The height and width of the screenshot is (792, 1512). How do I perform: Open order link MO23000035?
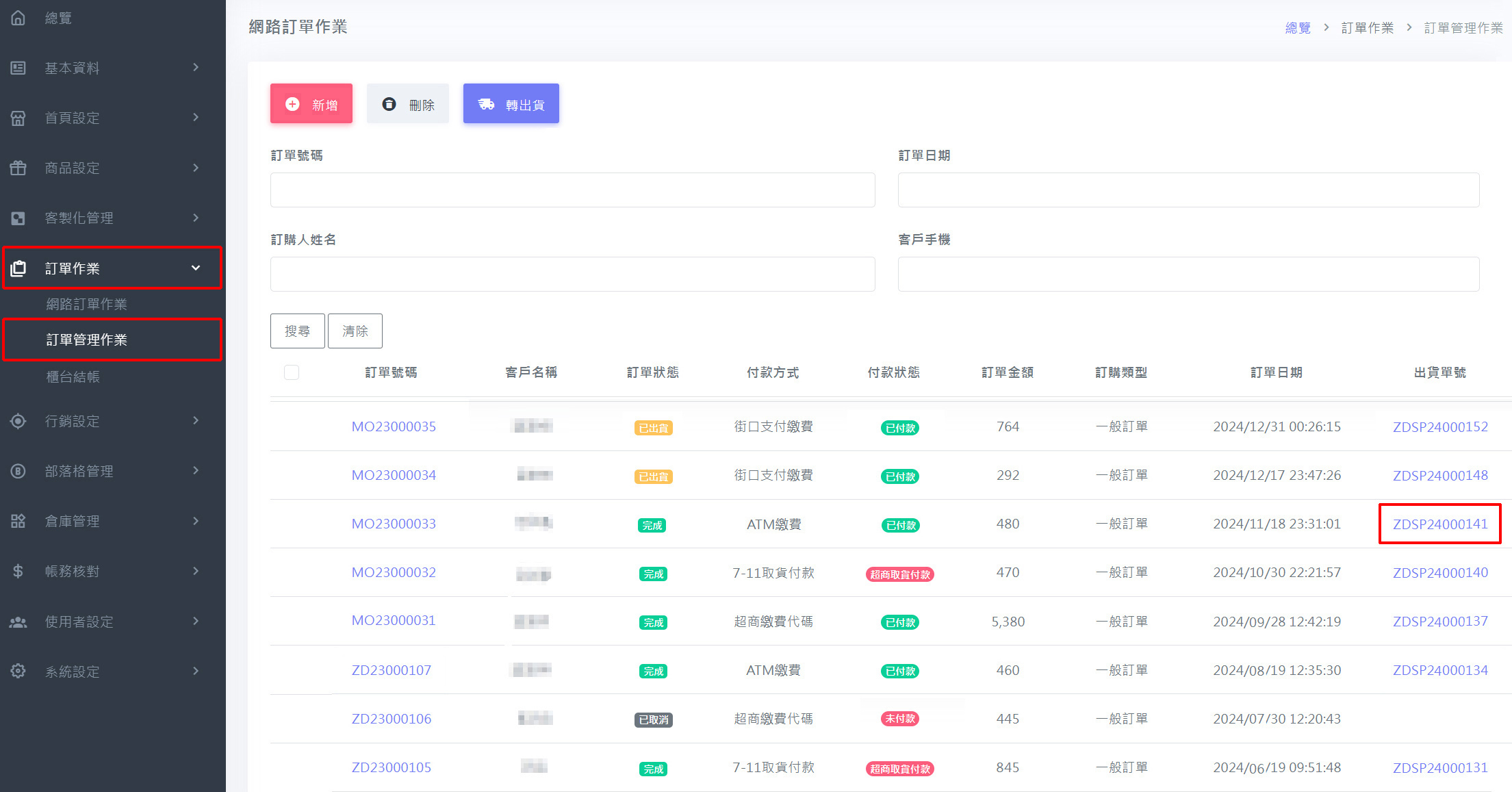pyautogui.click(x=394, y=426)
